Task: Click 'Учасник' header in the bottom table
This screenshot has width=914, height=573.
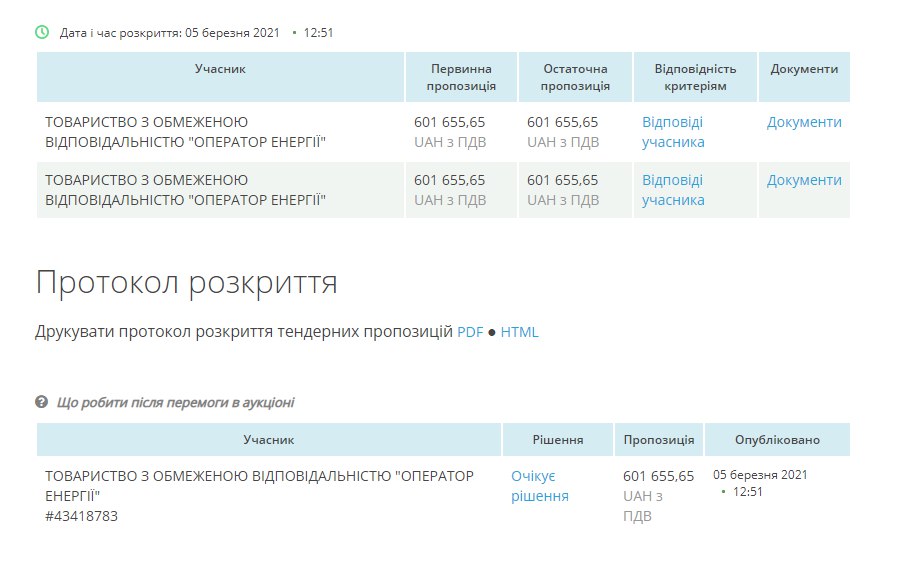Action: click(x=269, y=440)
